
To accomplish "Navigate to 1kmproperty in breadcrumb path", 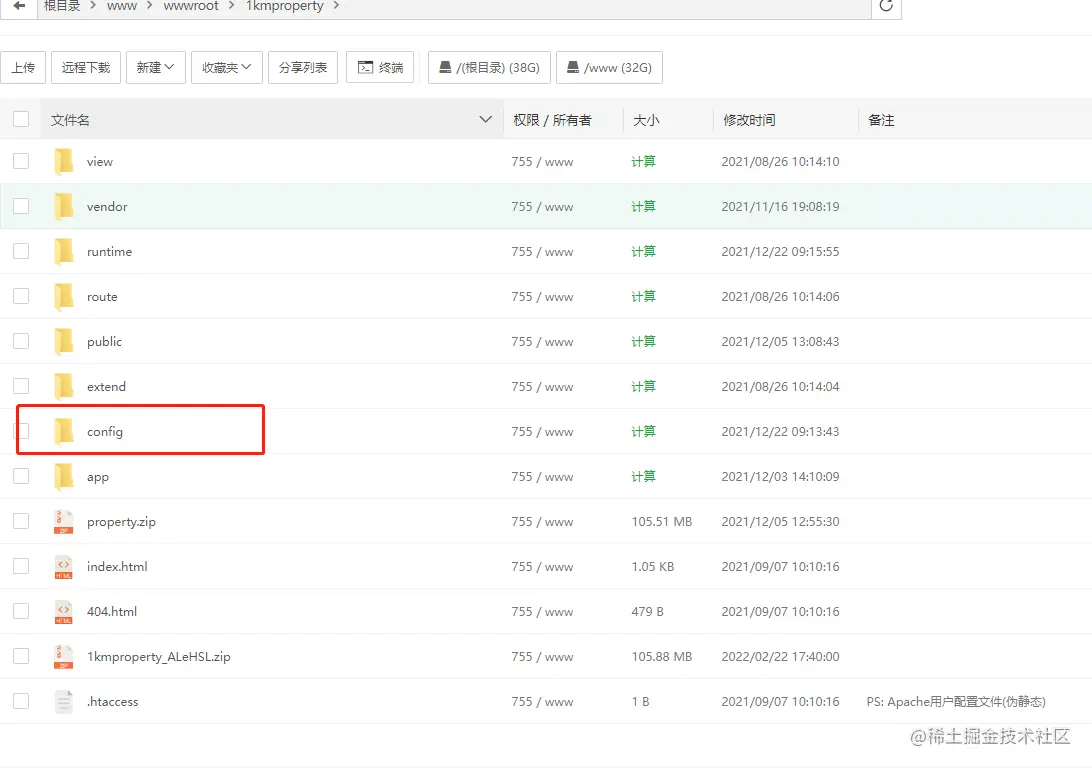I will point(285,6).
